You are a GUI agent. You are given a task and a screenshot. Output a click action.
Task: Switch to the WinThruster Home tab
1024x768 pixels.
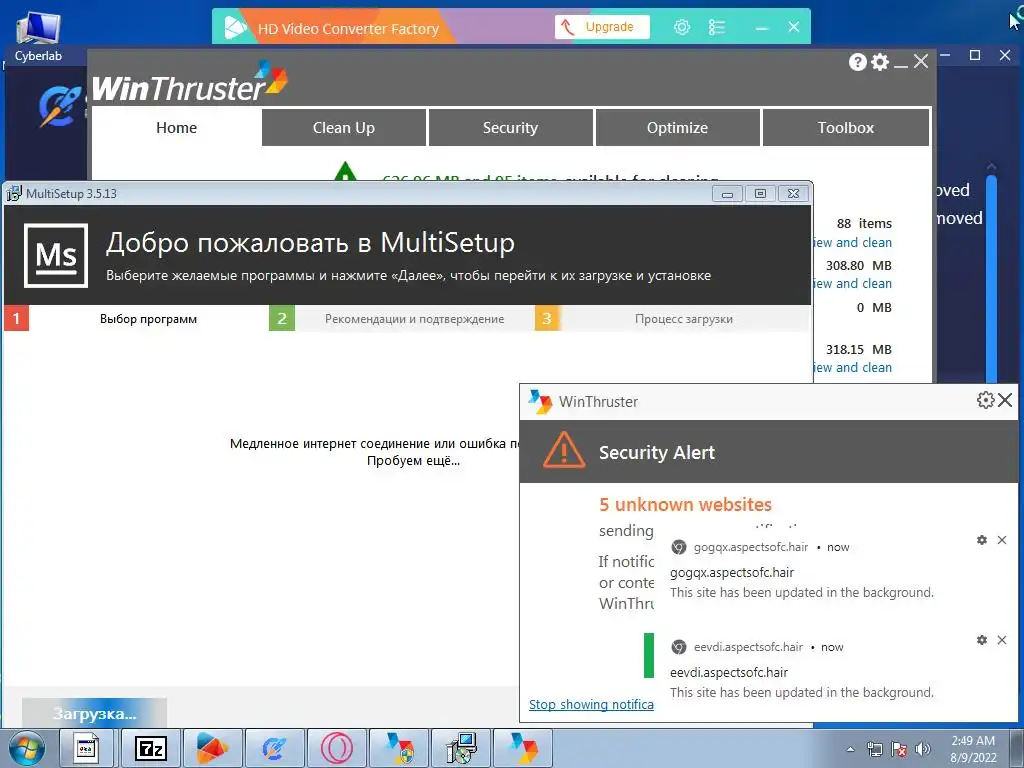pos(176,127)
